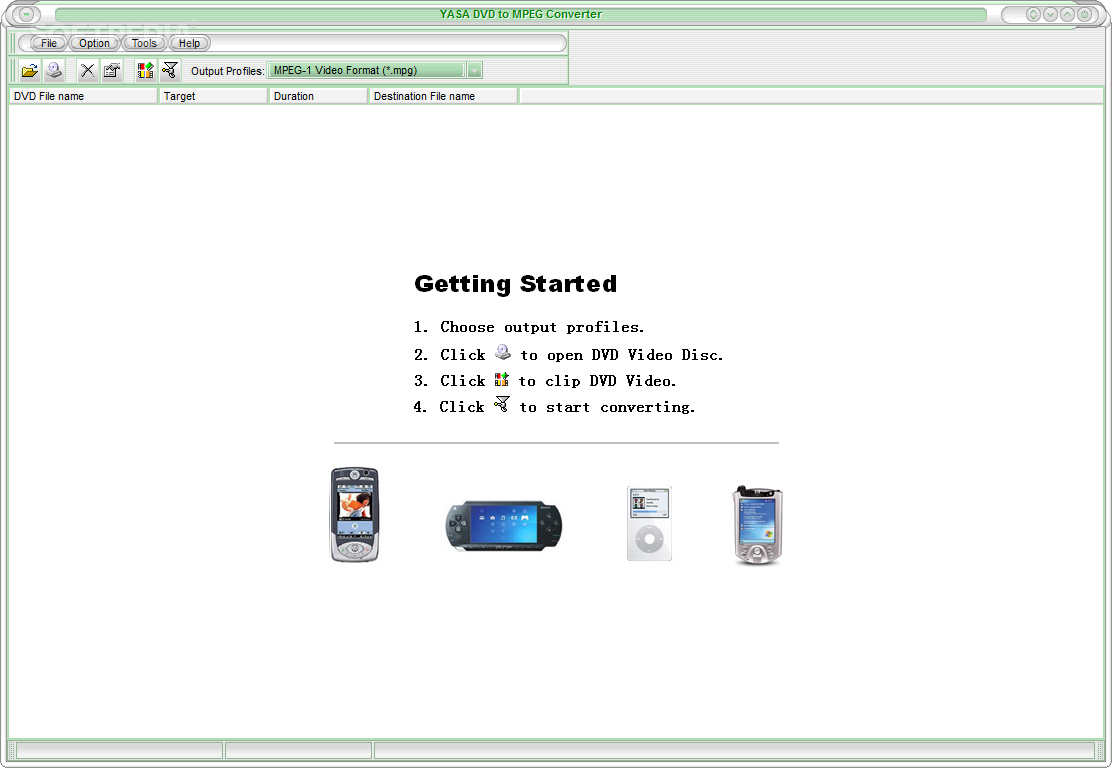Click the clip DVD video toolbar icon
The width and height of the screenshot is (1112, 768).
click(x=145, y=70)
